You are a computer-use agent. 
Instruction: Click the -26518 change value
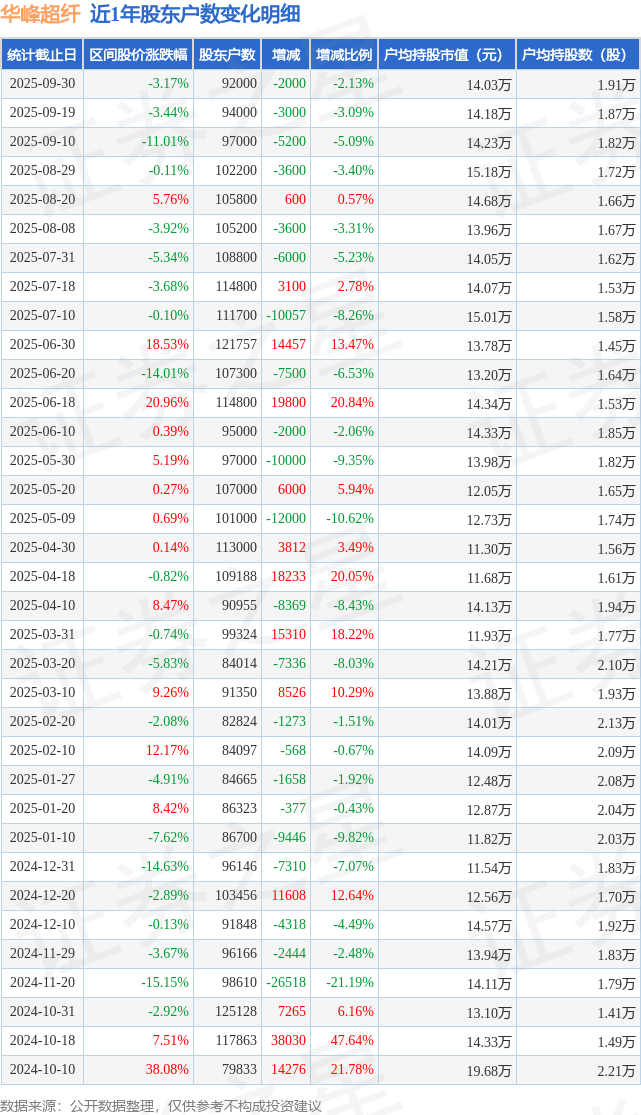(x=286, y=983)
